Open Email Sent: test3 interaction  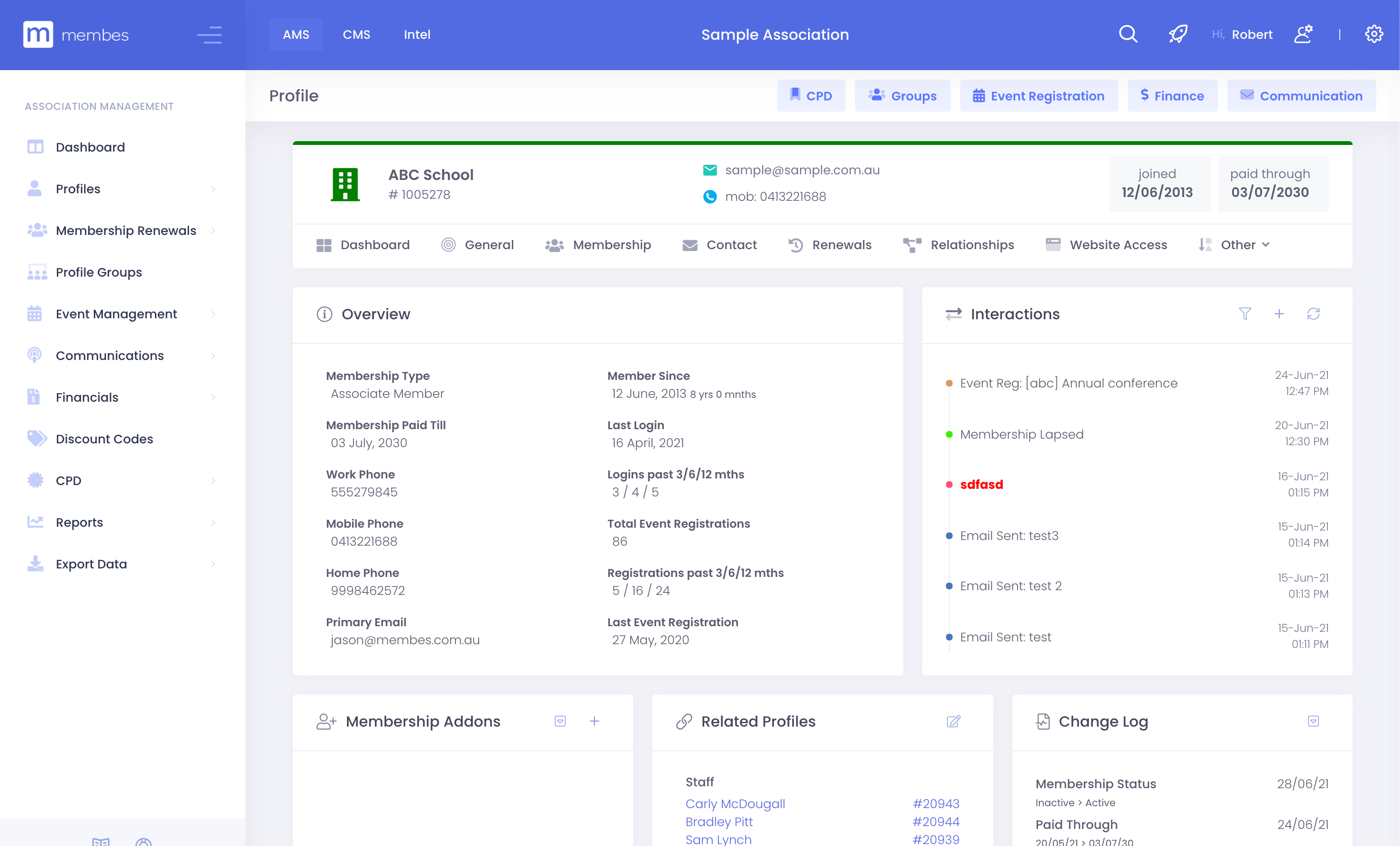pyautogui.click(x=1009, y=535)
